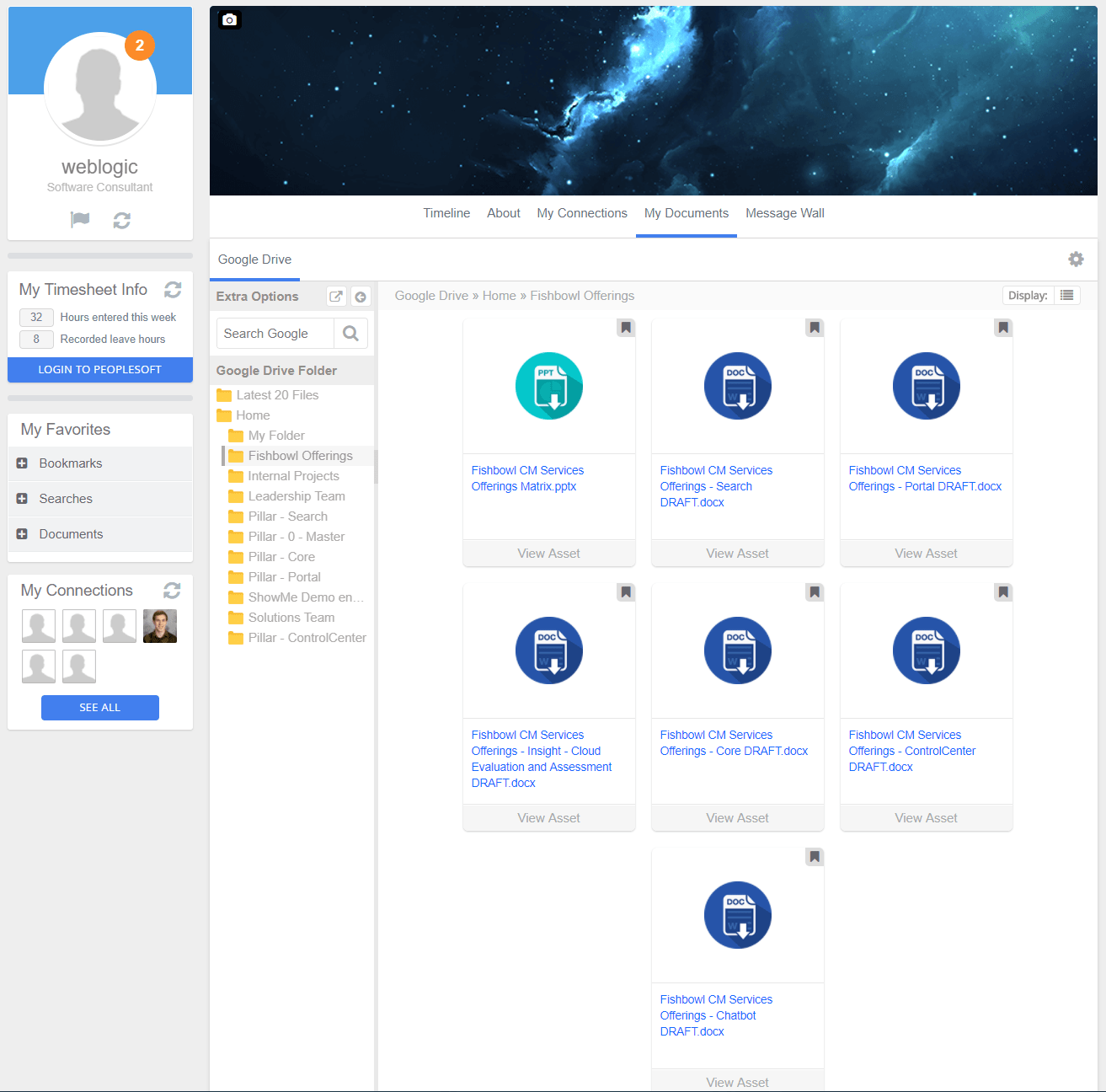Click DOC icon for ControlCenter DRAFT.docx
The image size is (1106, 1092).
(927, 650)
